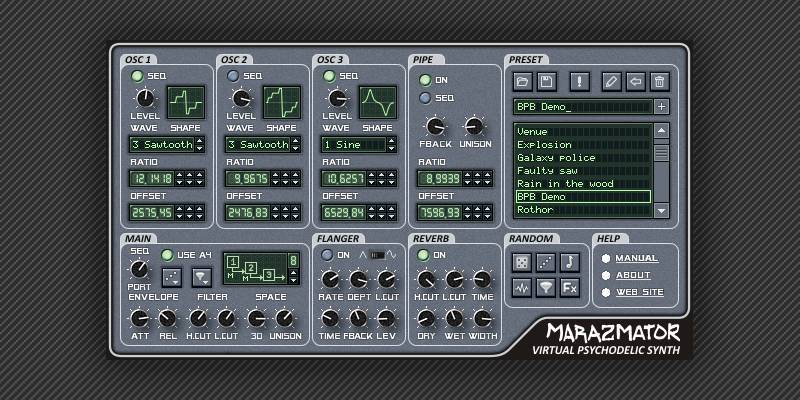Click the Flanger RATE knob
This screenshot has height=400, width=800.
[330, 279]
